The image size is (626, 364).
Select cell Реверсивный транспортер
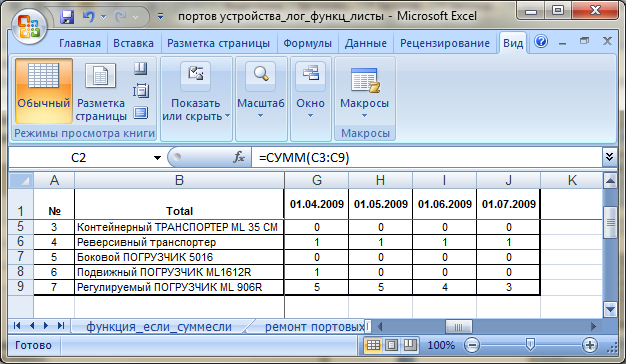179,242
